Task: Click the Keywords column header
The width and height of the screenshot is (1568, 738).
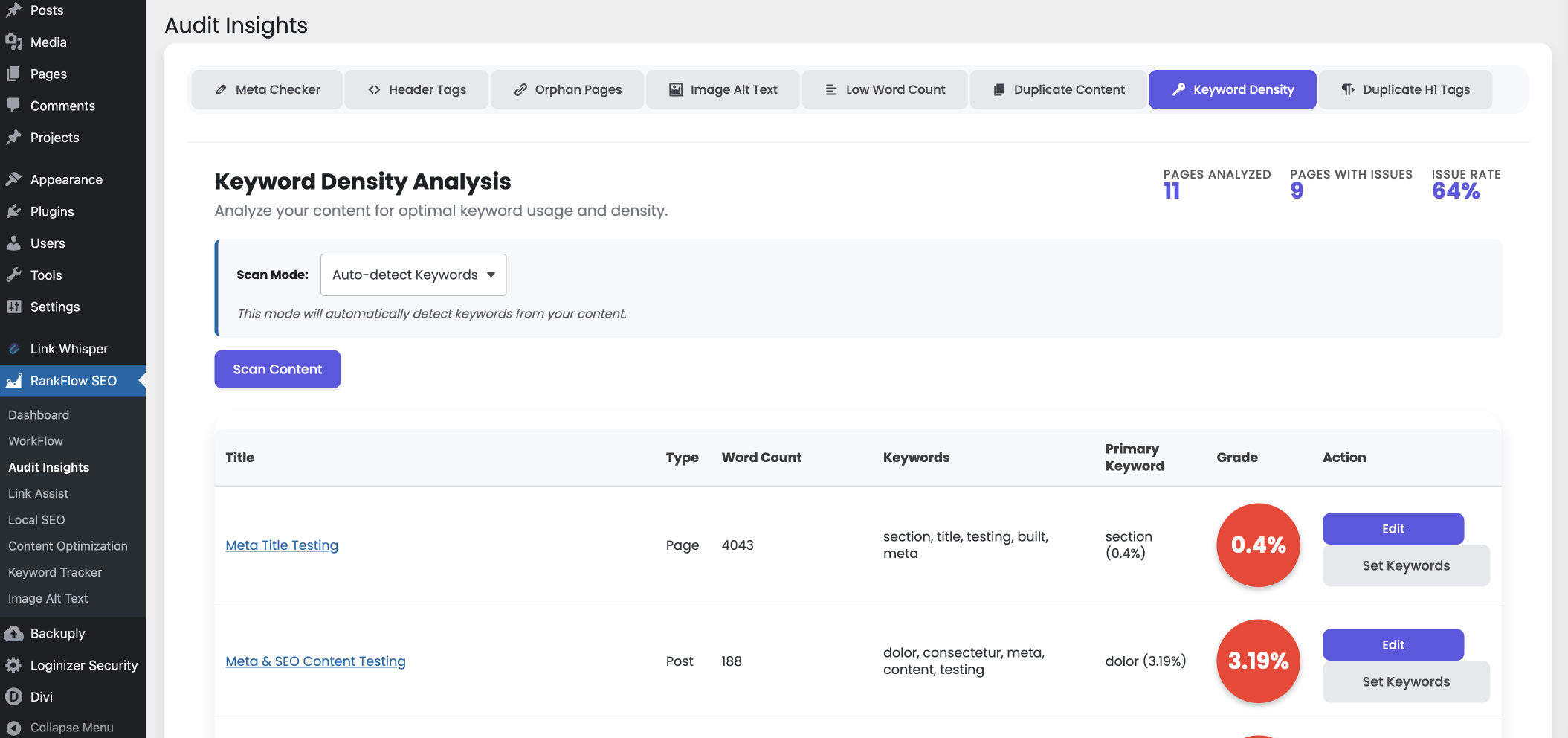Action: click(x=916, y=458)
